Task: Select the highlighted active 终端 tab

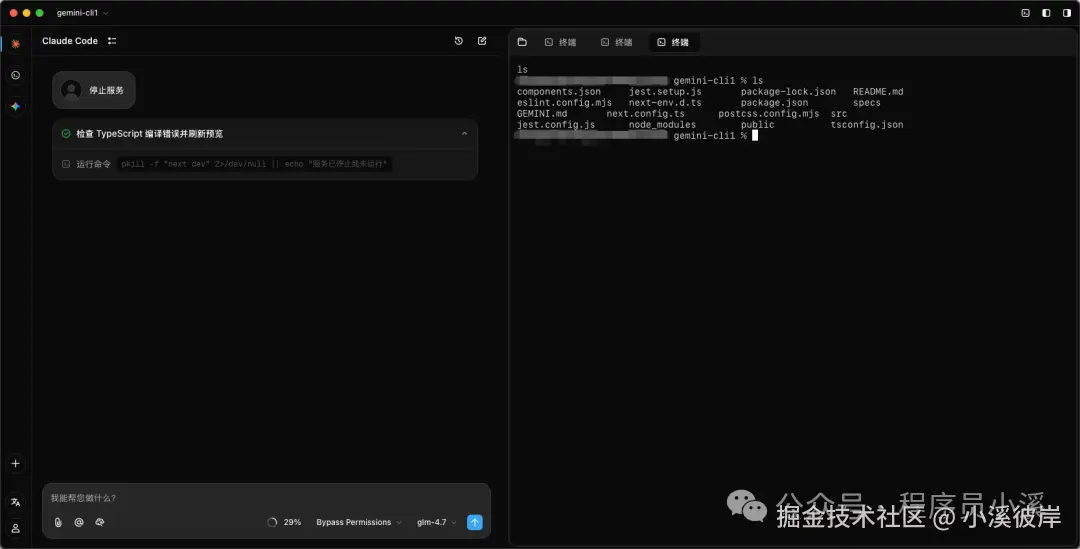Action: [x=673, y=42]
